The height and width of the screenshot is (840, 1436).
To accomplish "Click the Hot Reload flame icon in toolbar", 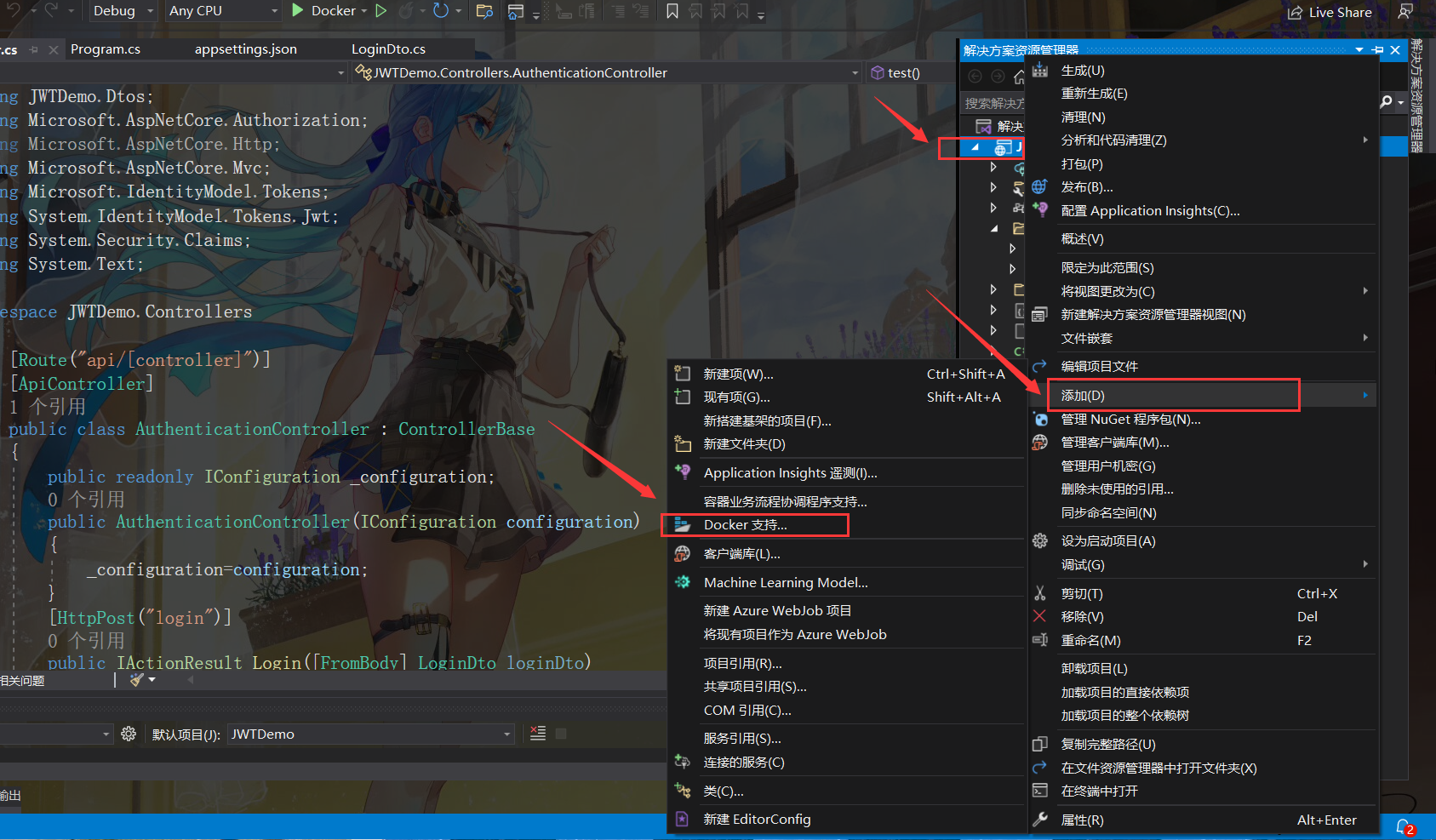I will 405,11.
